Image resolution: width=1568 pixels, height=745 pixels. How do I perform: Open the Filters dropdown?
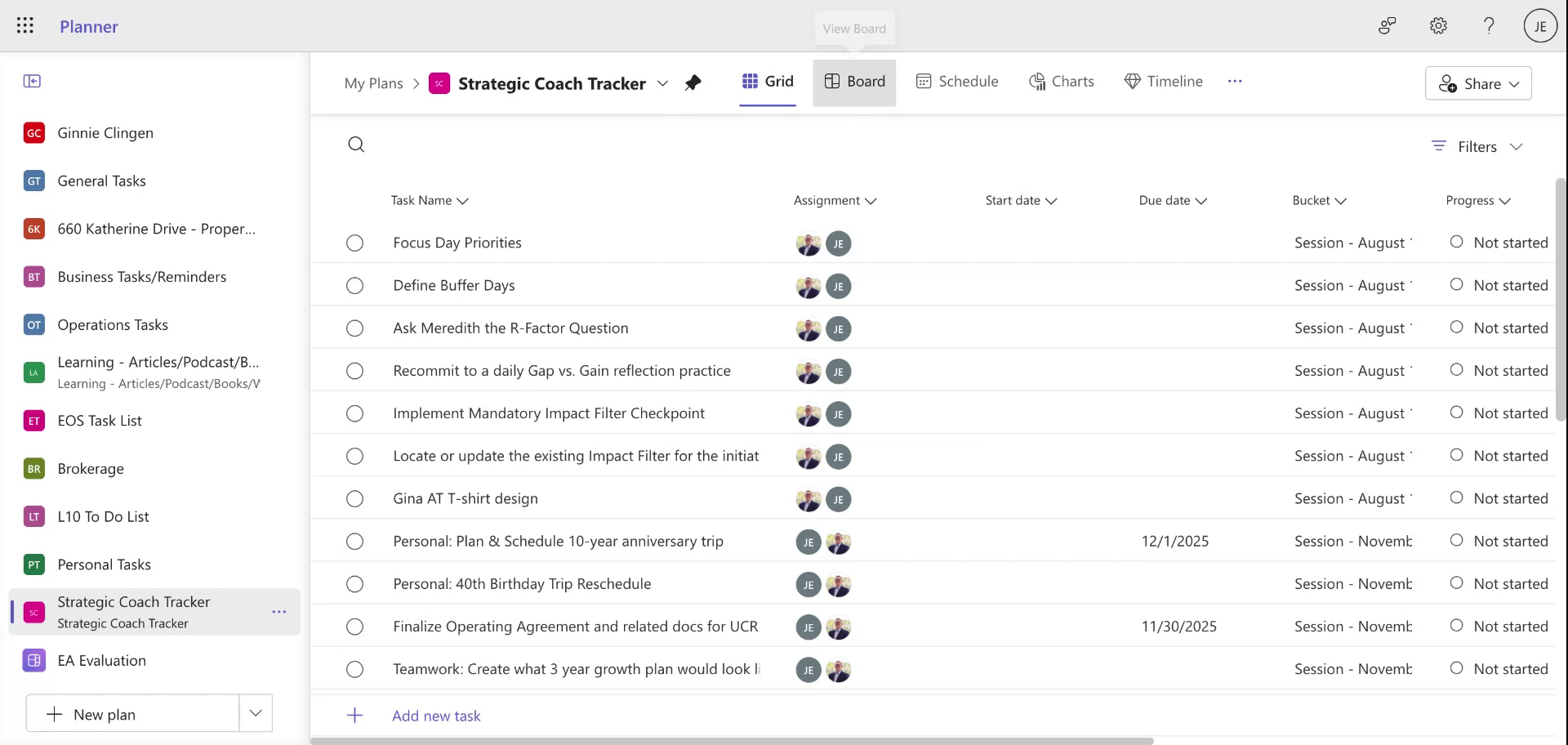click(1477, 146)
